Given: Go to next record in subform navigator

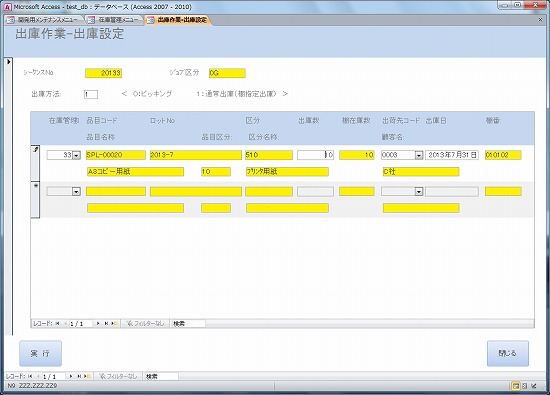Looking at the screenshot, I should (98, 323).
